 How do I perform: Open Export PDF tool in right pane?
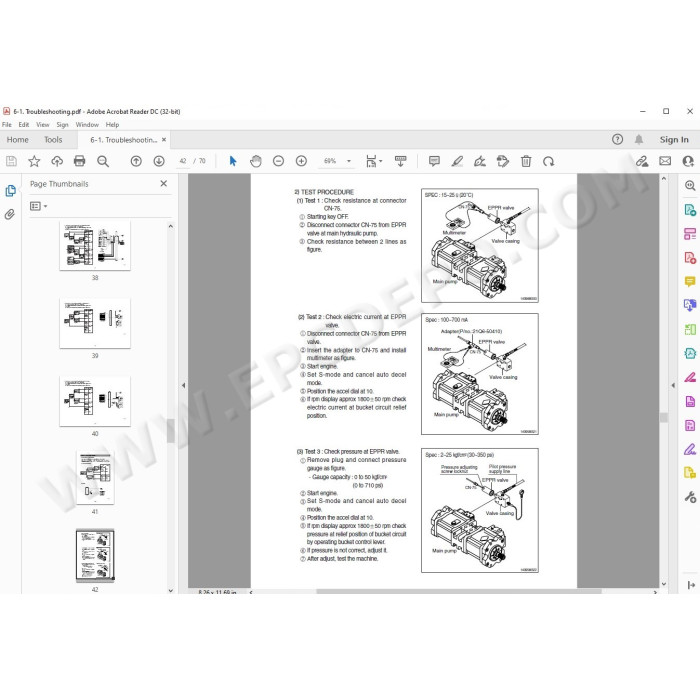(x=690, y=210)
